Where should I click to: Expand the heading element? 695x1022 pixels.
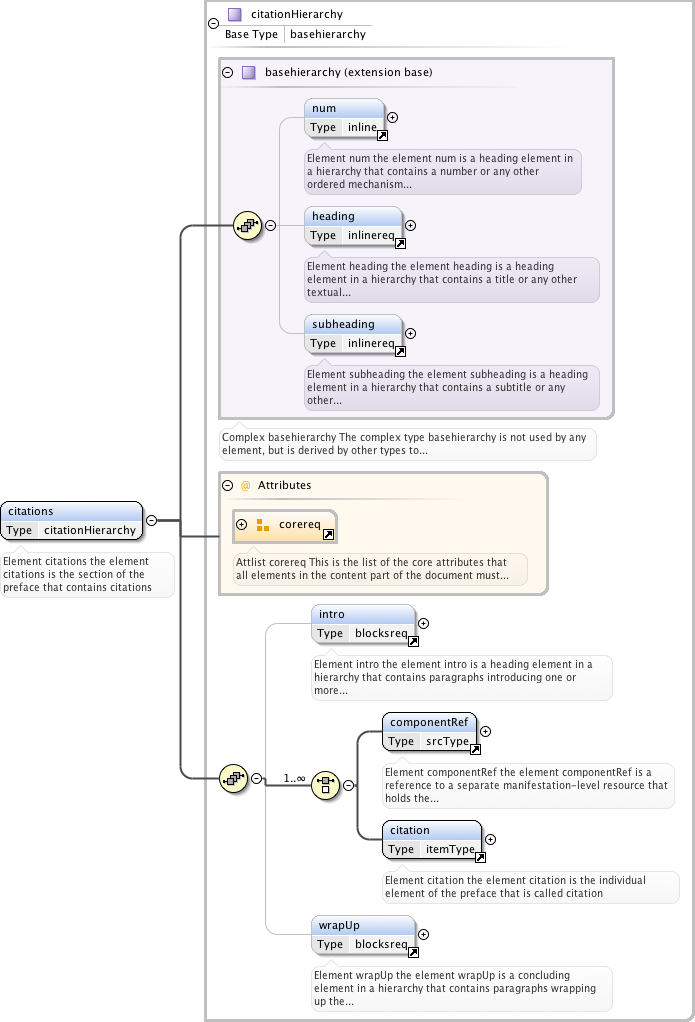410,226
